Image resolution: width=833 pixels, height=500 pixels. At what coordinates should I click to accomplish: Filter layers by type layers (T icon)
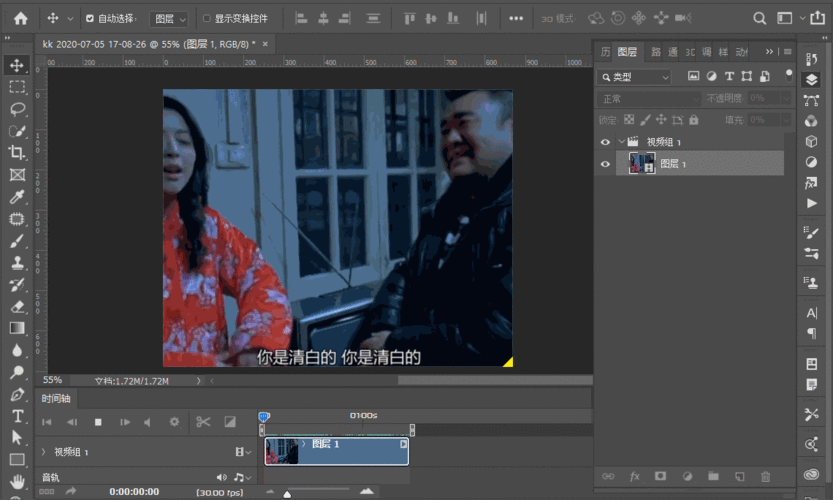(x=729, y=77)
